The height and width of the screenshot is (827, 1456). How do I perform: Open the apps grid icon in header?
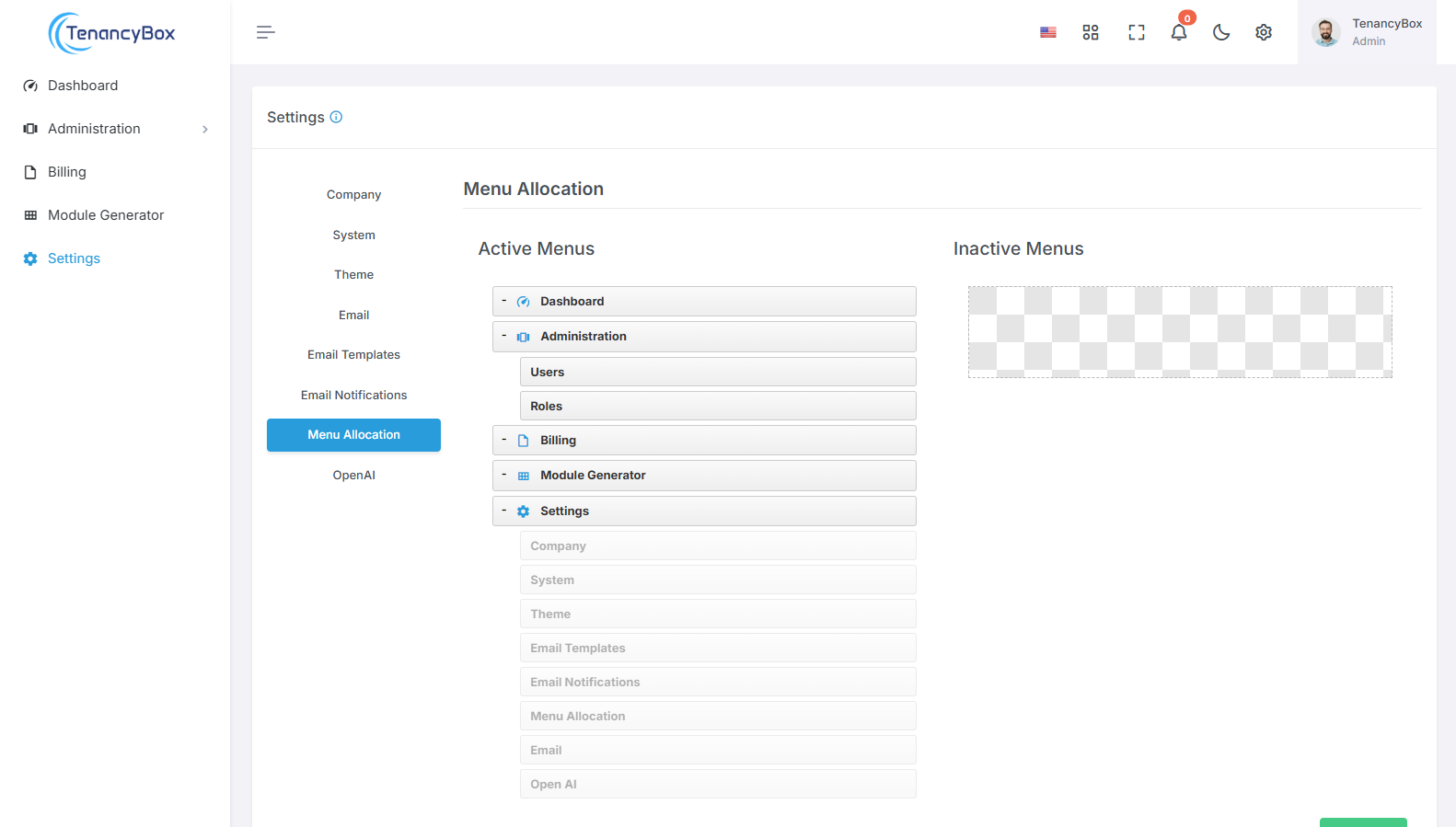pos(1091,32)
